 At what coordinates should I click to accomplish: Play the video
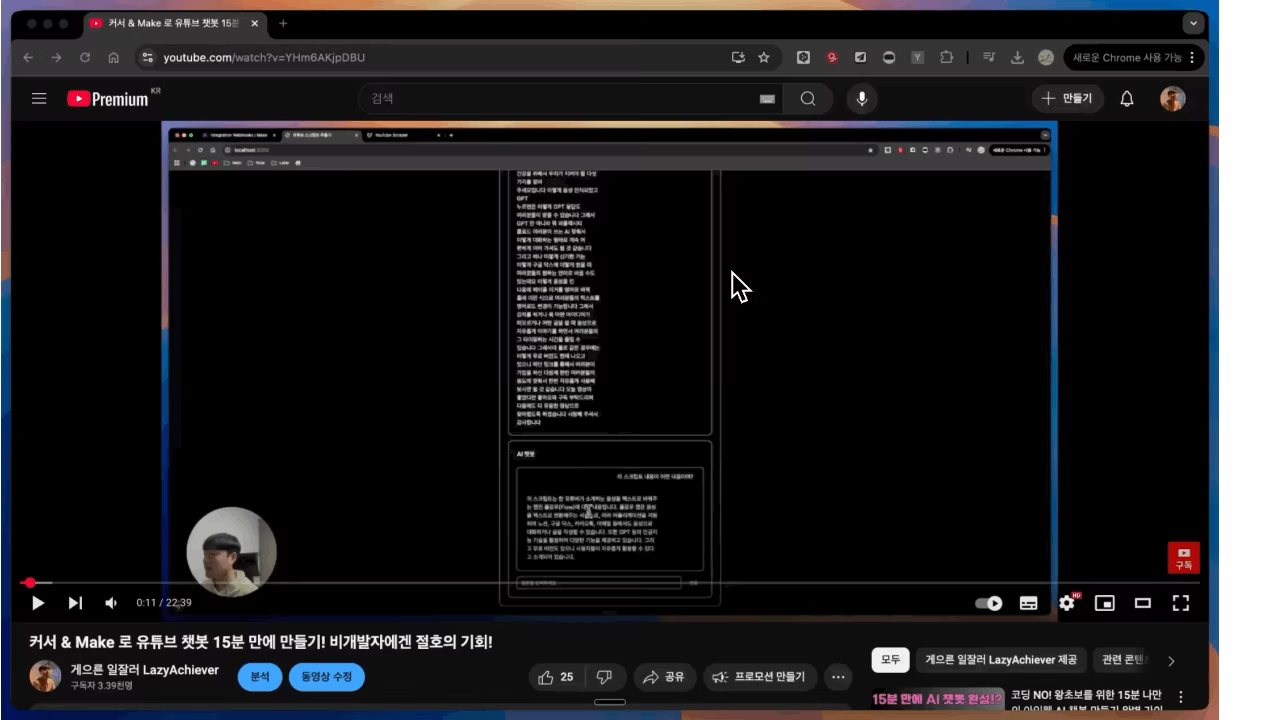click(x=37, y=603)
